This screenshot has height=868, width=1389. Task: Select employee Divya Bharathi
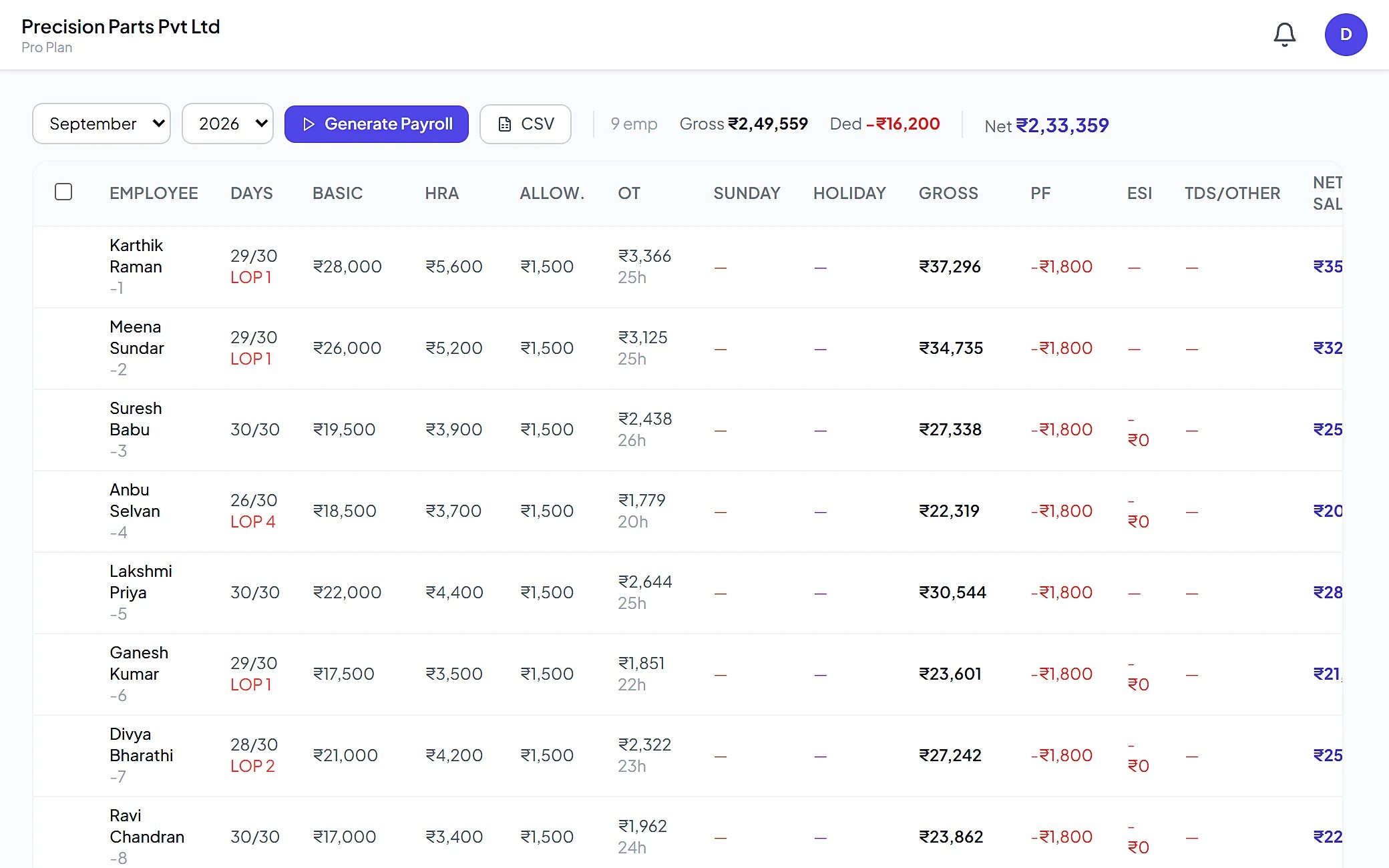(142, 745)
